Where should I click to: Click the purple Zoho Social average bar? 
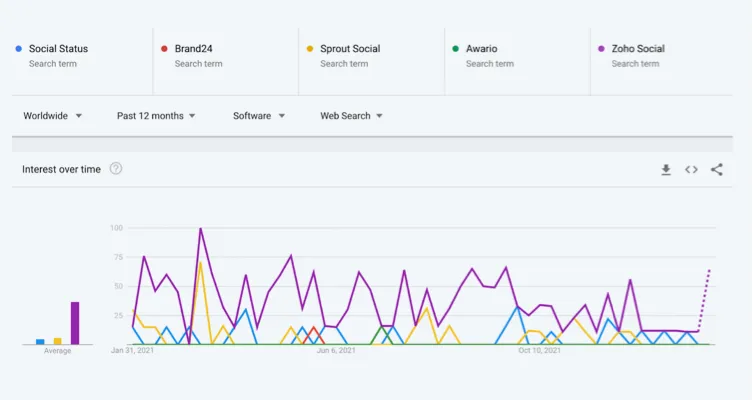75,323
